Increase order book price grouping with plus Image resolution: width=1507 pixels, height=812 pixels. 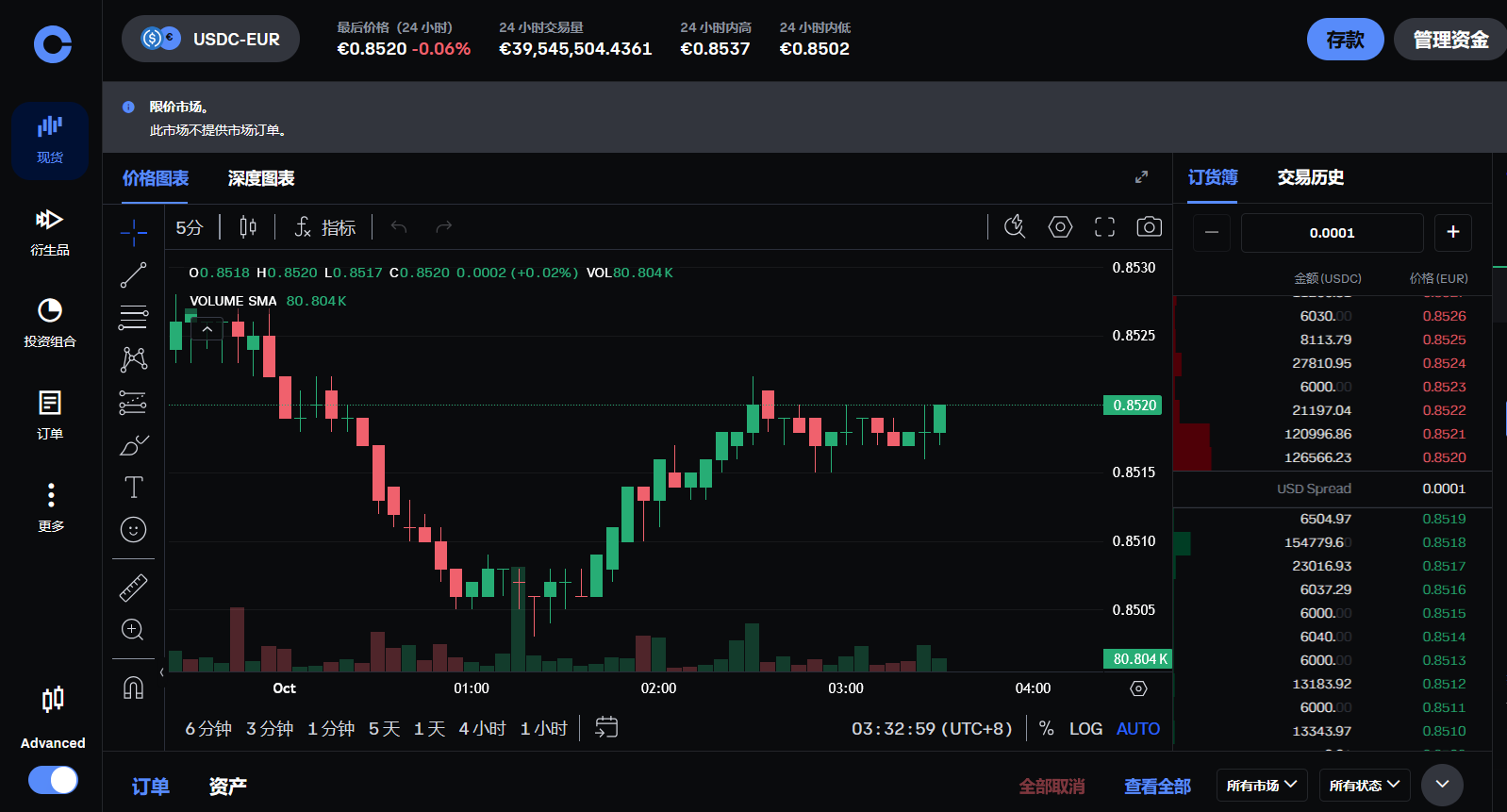click(x=1452, y=232)
